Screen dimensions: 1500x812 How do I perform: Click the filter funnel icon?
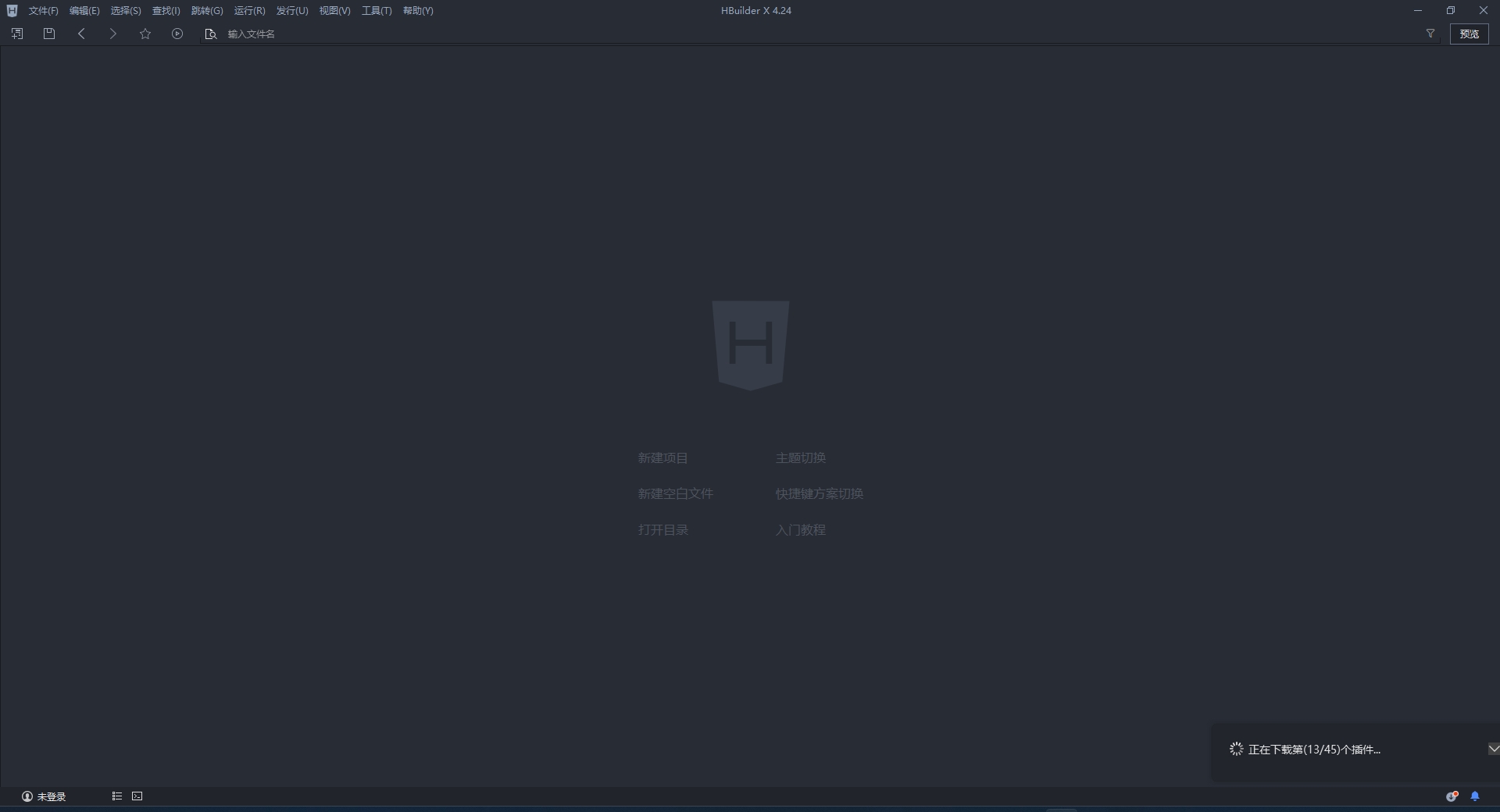click(1430, 34)
